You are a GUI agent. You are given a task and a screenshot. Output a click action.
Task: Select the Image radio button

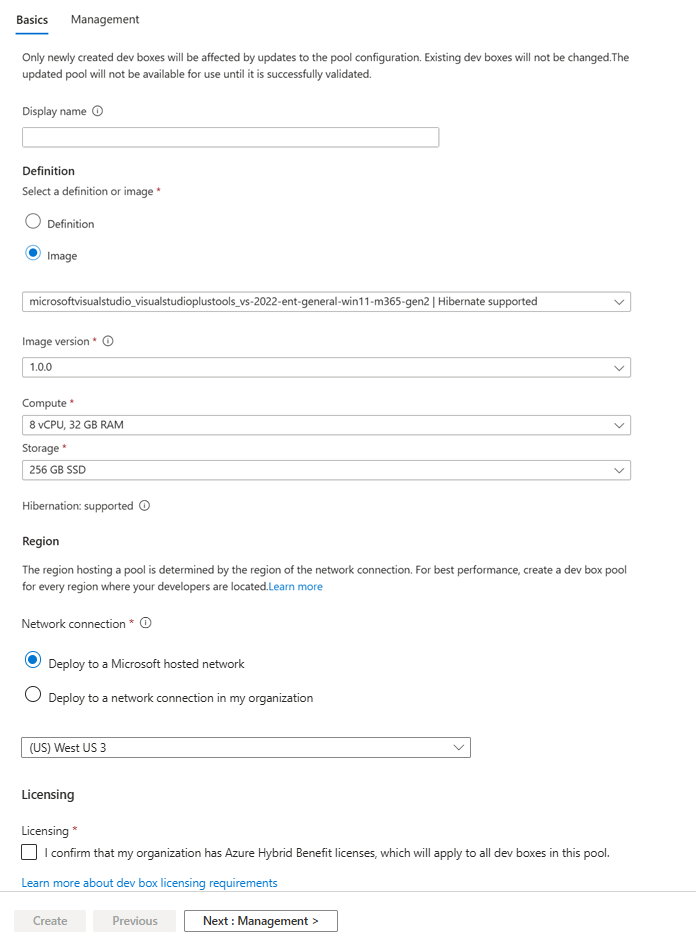(x=33, y=254)
